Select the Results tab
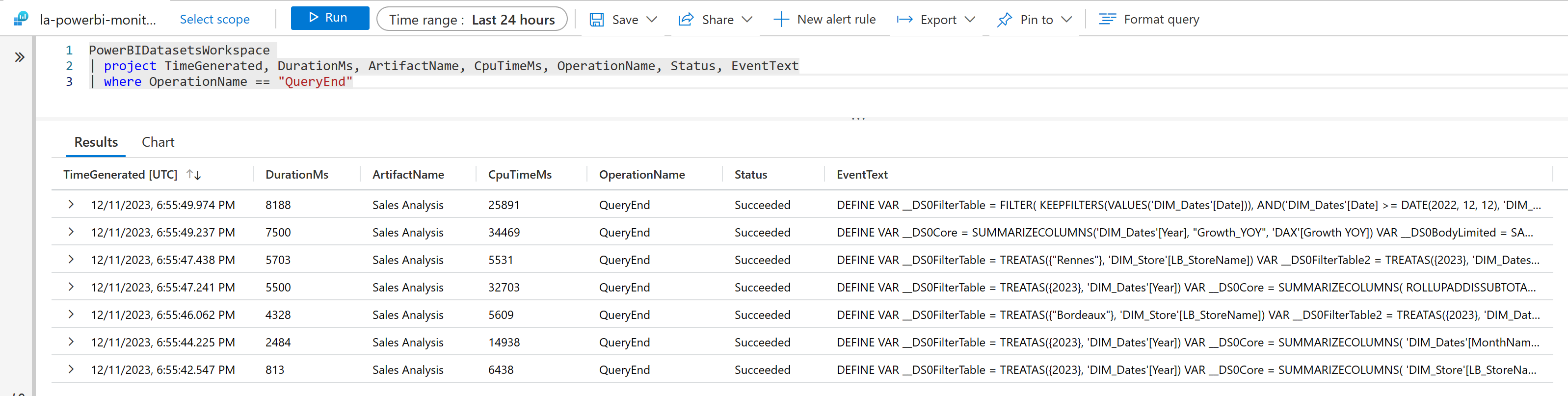Viewport: 1568px width, 396px height. (96, 142)
